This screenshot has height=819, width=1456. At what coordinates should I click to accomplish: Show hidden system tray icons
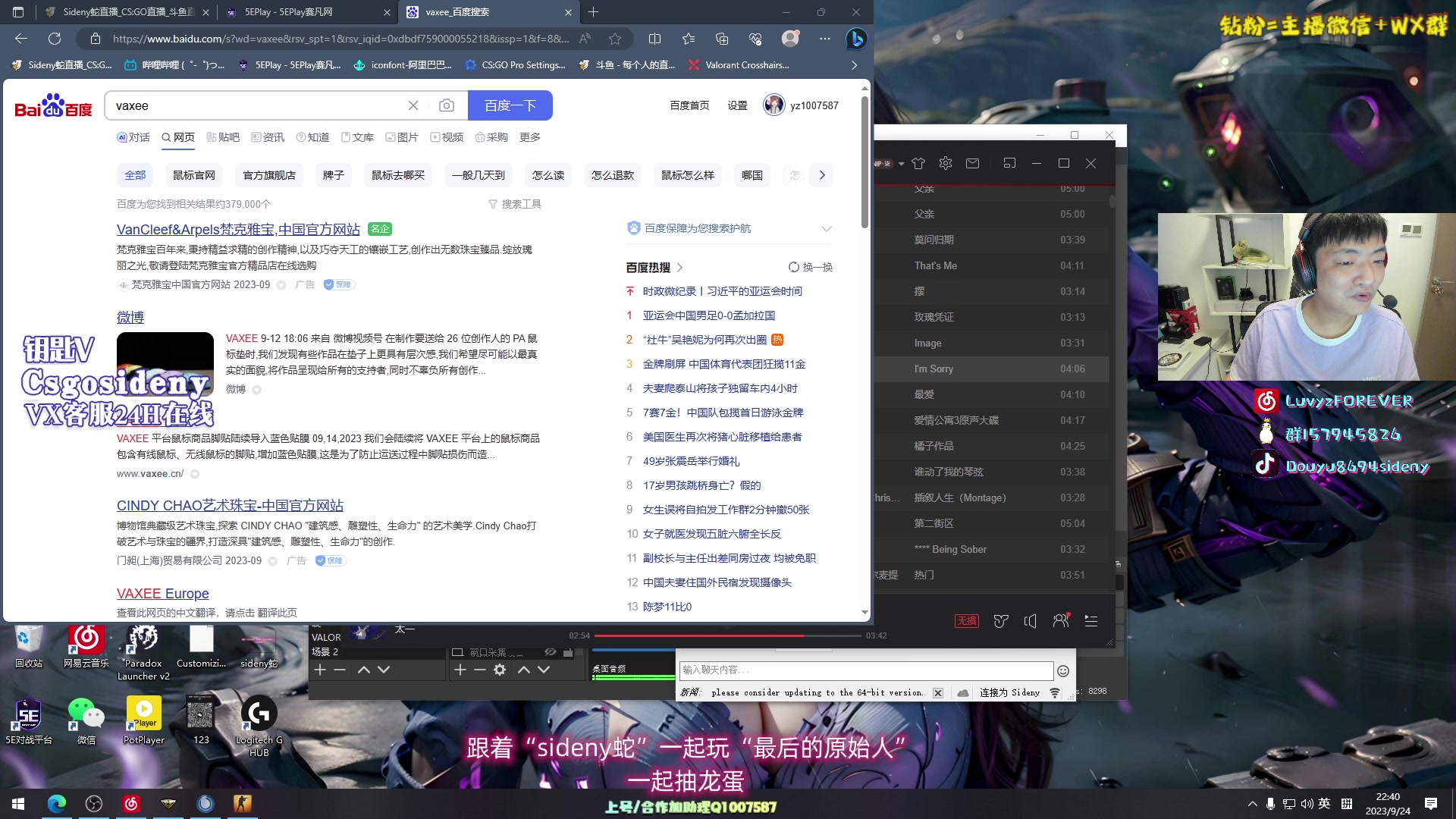[1252, 804]
